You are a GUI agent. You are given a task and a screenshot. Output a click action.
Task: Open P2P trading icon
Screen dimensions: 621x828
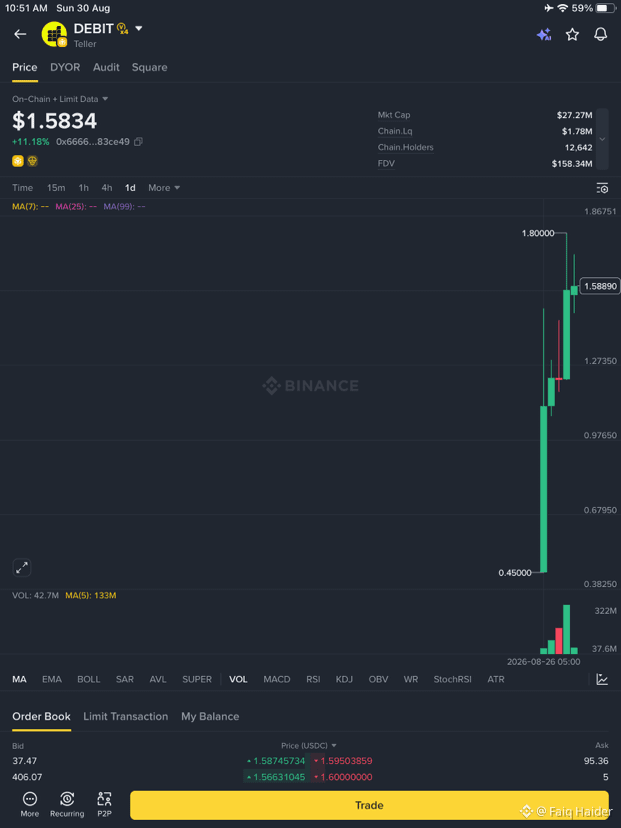[x=104, y=804]
